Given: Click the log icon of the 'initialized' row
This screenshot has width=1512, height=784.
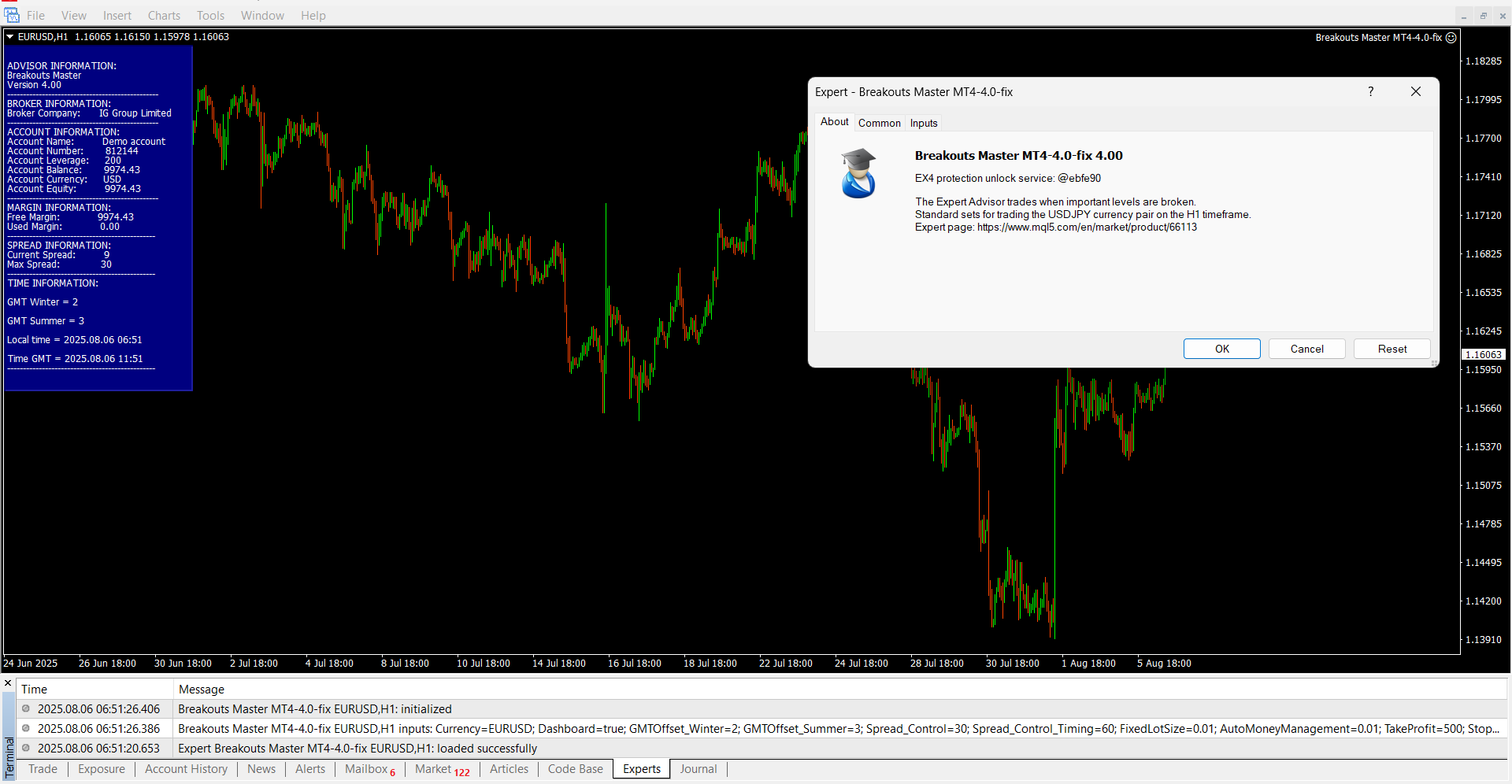Looking at the screenshot, I should point(26,708).
